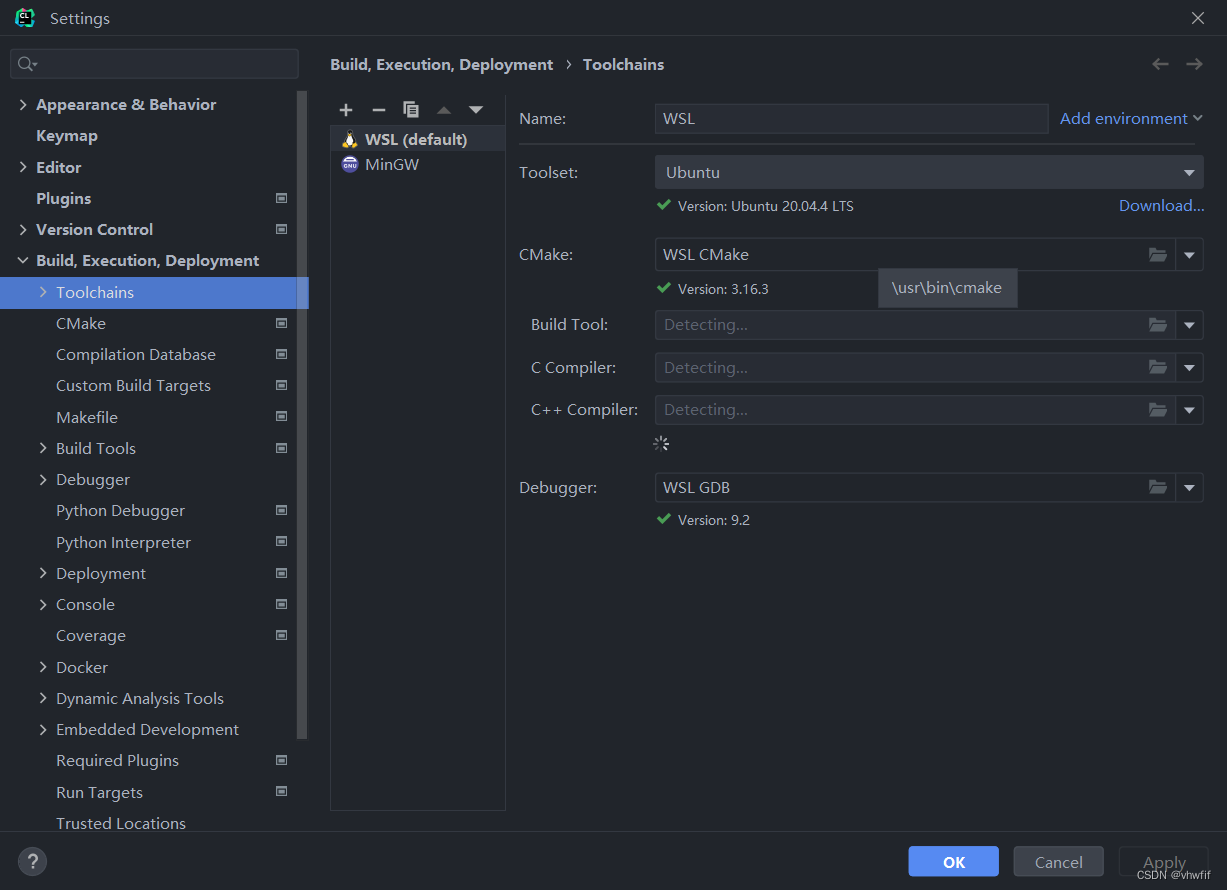
Task: Open C++ Compiler dropdown arrow
Action: 1189,410
